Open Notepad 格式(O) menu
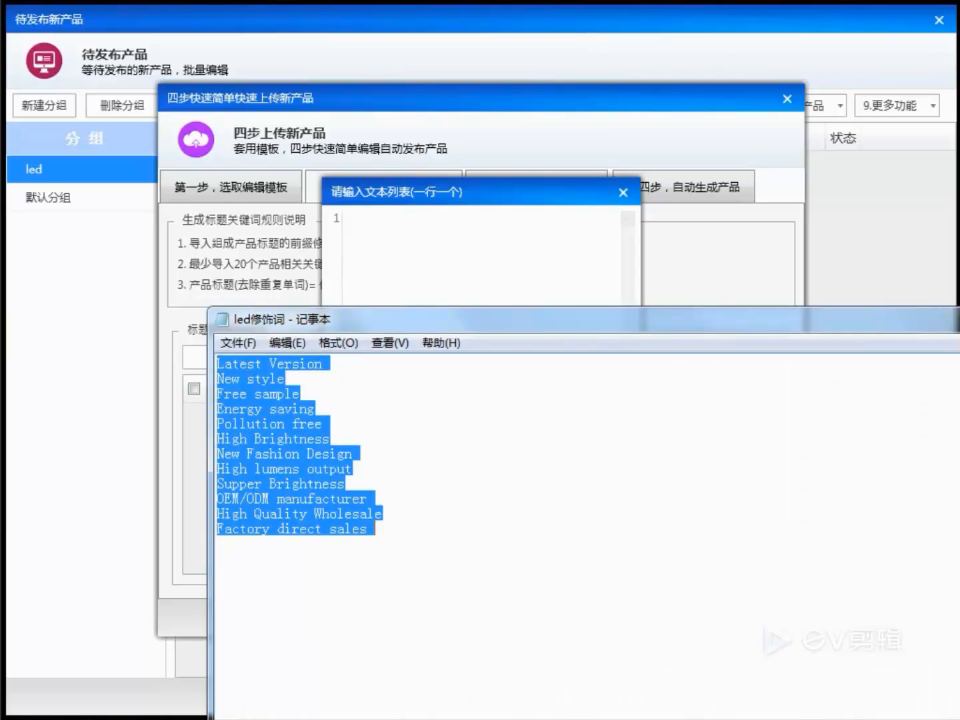 coord(339,343)
